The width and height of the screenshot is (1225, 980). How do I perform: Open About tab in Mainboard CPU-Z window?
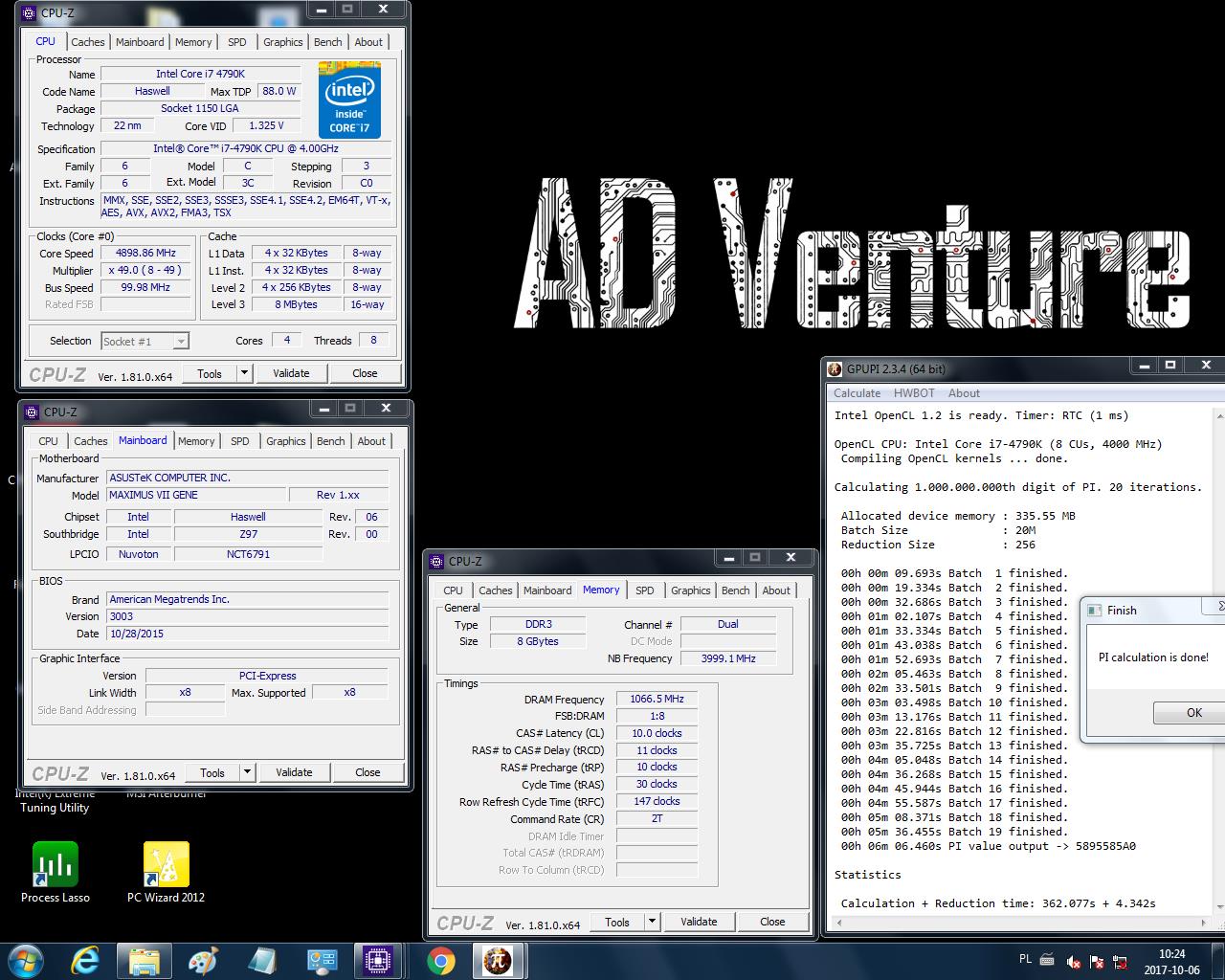371,441
